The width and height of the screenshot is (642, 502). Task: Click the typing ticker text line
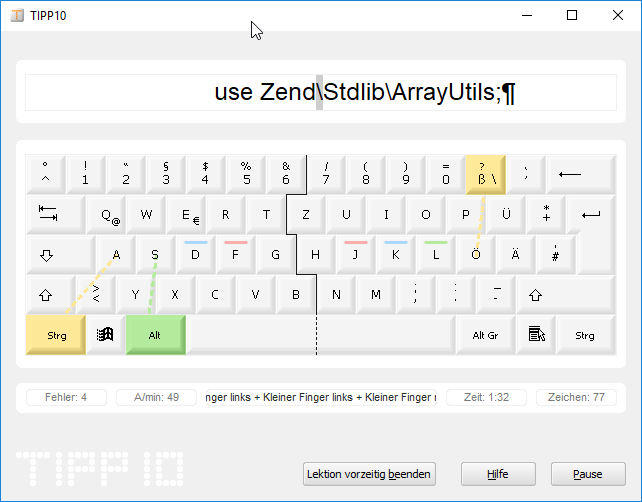(x=321, y=92)
